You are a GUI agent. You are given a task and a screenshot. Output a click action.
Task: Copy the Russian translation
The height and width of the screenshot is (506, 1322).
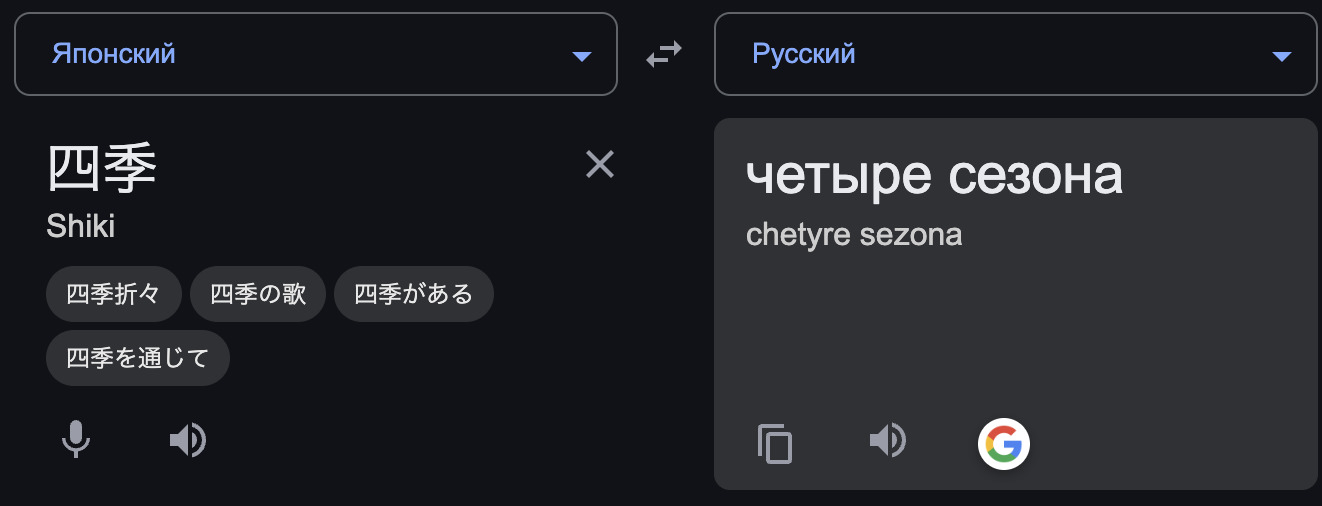(775, 444)
